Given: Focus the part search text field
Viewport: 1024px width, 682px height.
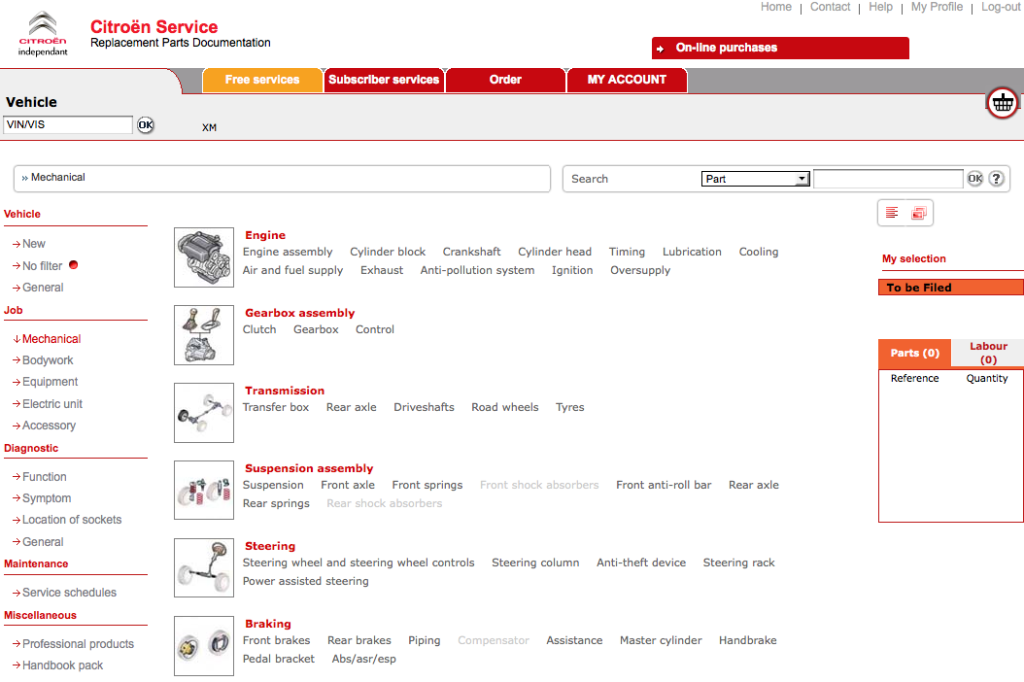Looking at the screenshot, I should [x=888, y=179].
